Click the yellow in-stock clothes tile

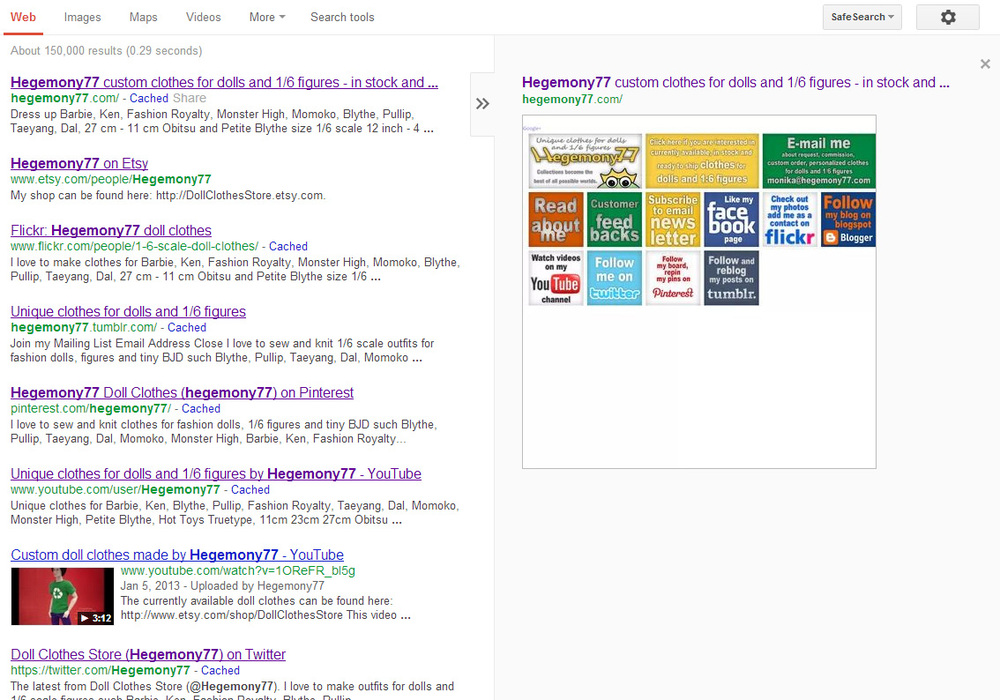click(702, 161)
